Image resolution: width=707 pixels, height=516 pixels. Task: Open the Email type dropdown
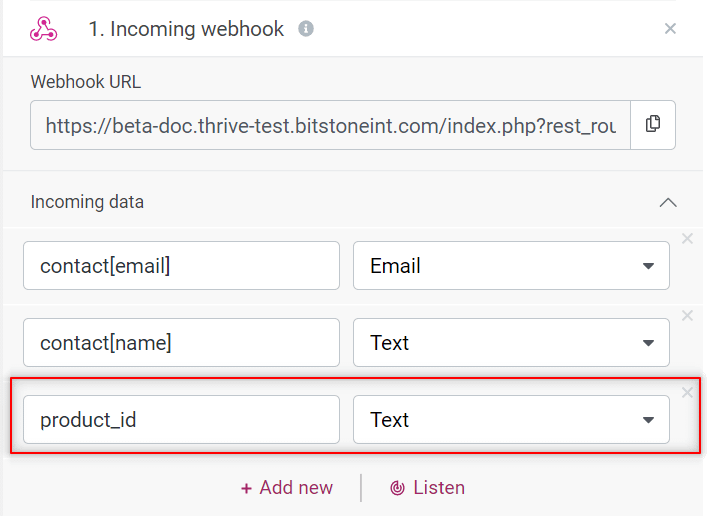point(511,266)
